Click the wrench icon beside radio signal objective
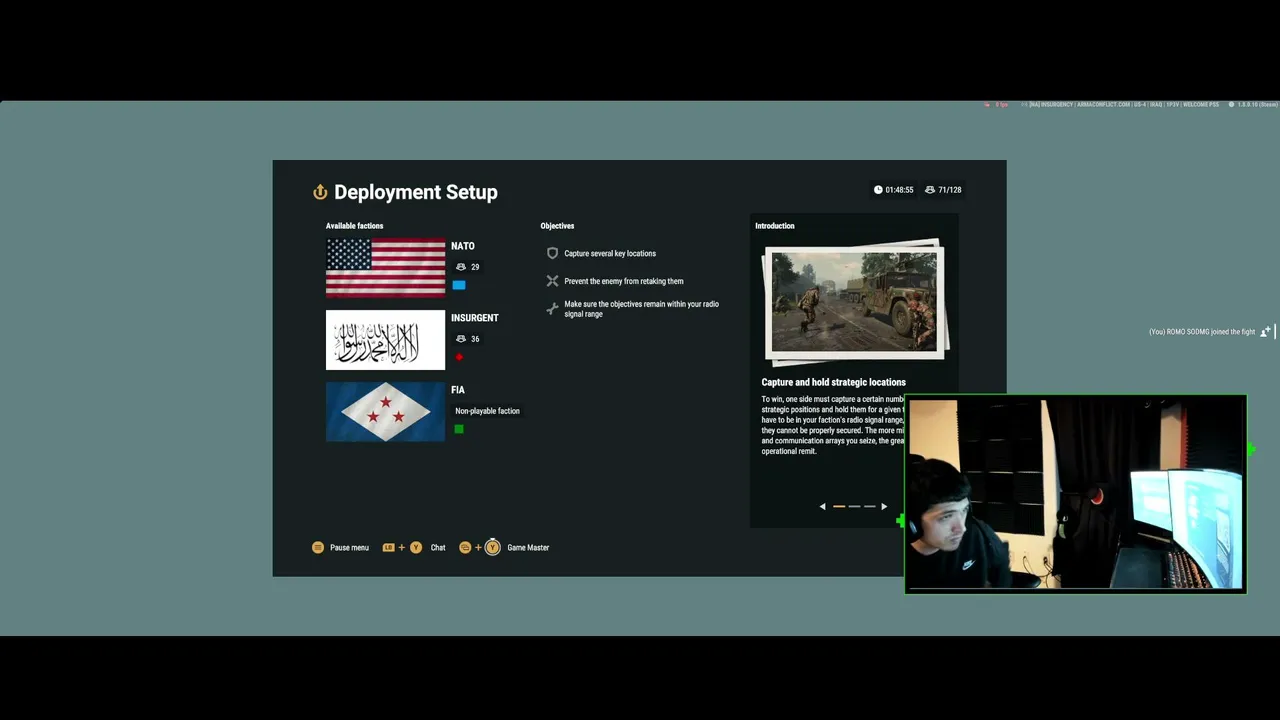Image resolution: width=1280 pixels, height=720 pixels. tap(552, 309)
